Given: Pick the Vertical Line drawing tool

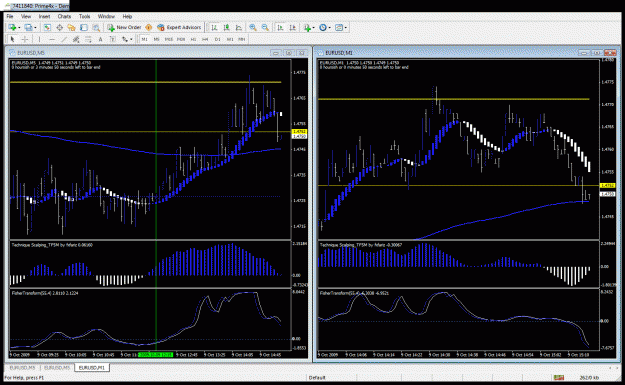Looking at the screenshot, I should tap(39, 39).
